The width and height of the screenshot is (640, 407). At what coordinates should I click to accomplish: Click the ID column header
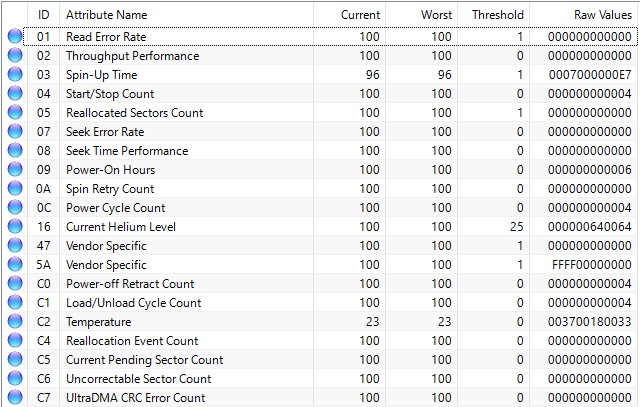click(x=43, y=15)
